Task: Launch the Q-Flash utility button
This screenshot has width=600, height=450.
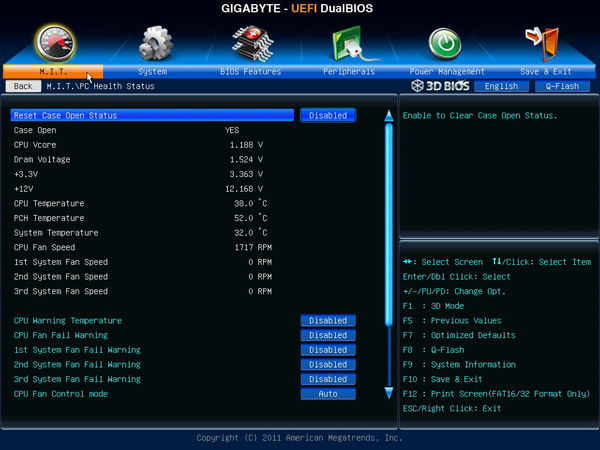Action: (x=562, y=86)
